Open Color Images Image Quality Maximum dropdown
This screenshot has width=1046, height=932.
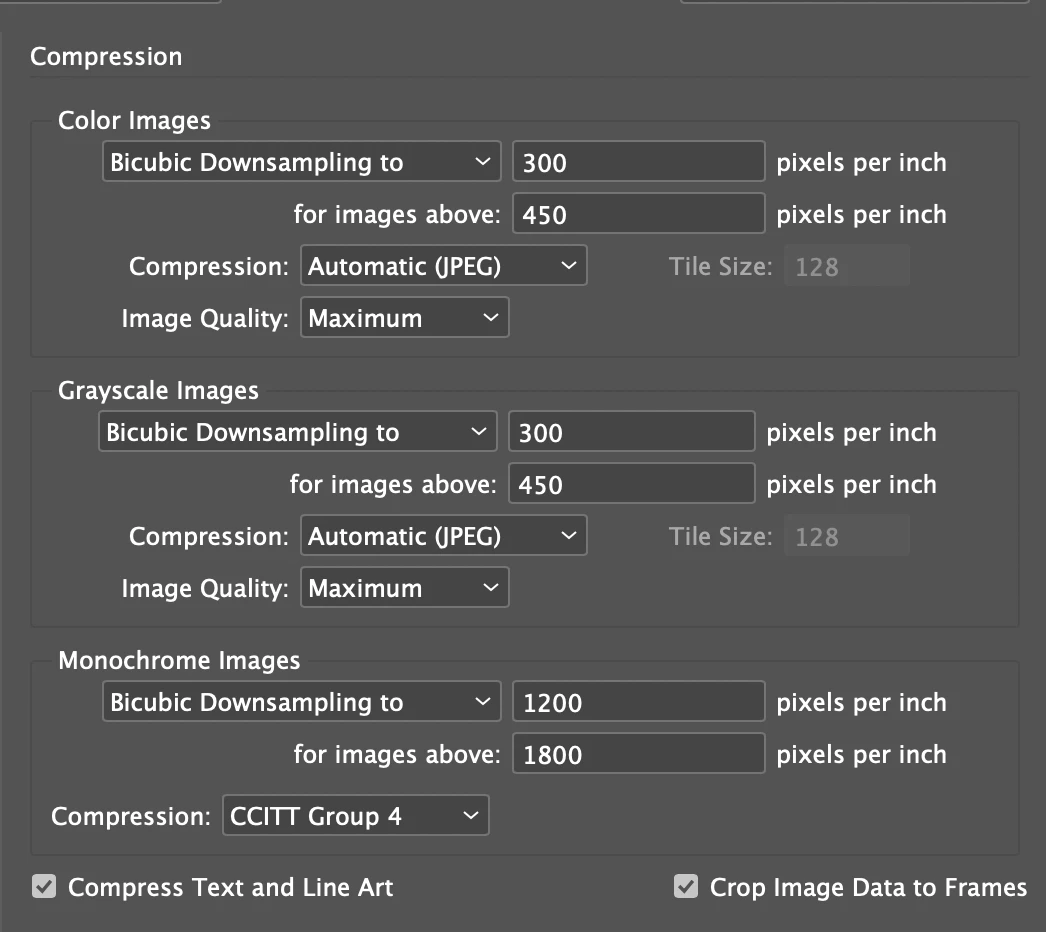[404, 318]
